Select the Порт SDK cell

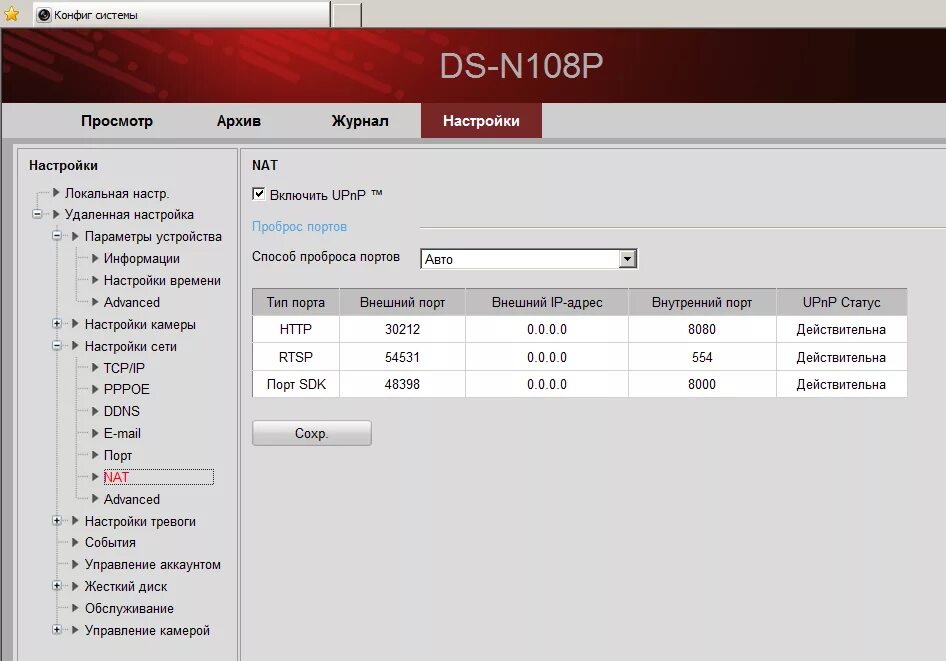pyautogui.click(x=296, y=384)
